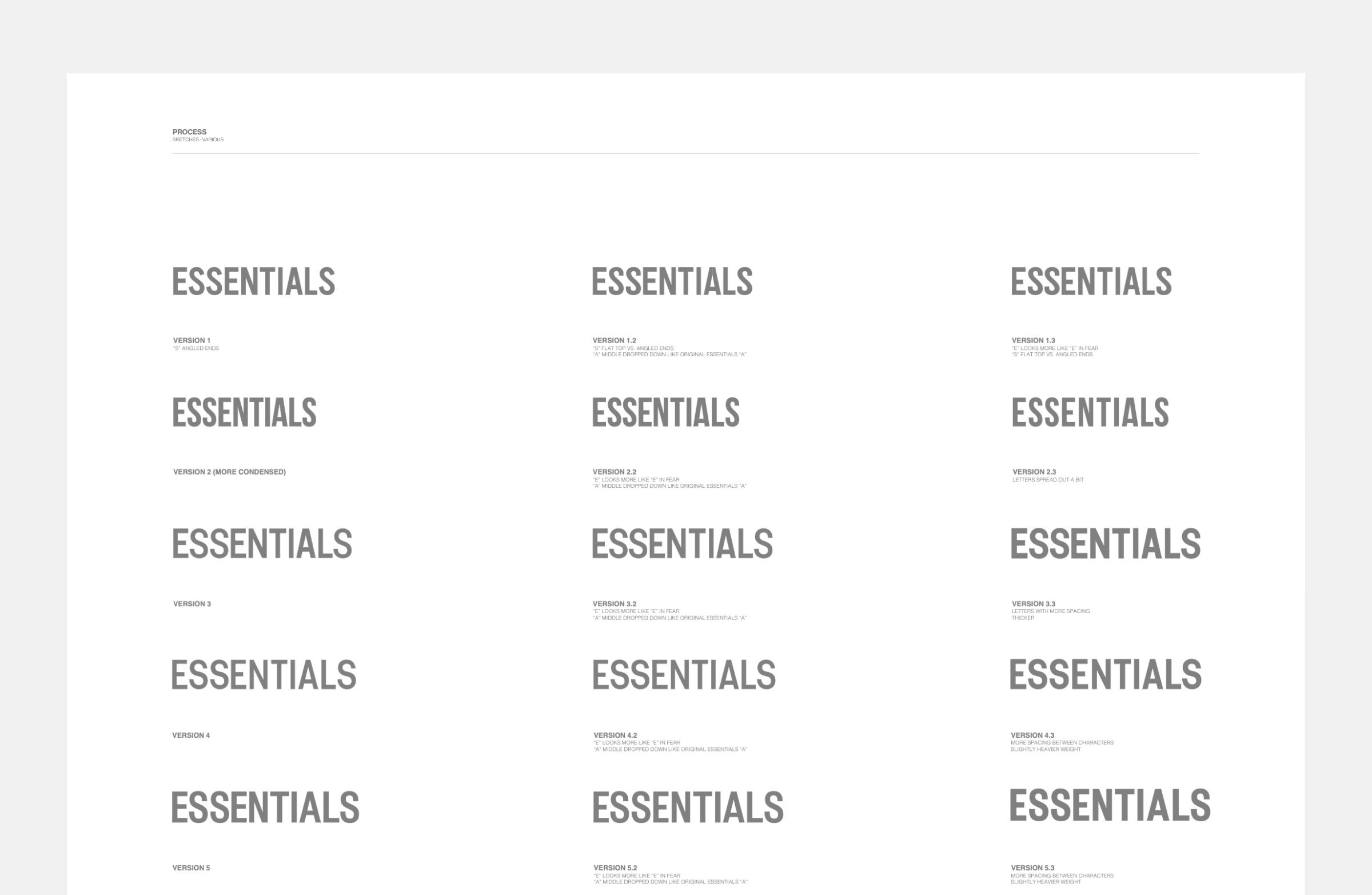Click the VERSION 5 label
This screenshot has height=895, width=1372.
point(192,868)
